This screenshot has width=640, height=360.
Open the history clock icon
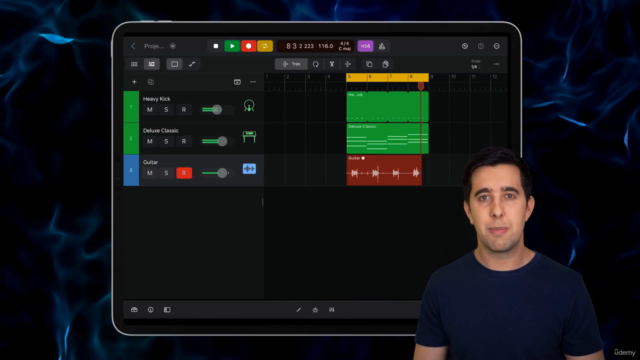pyautogui.click(x=464, y=46)
